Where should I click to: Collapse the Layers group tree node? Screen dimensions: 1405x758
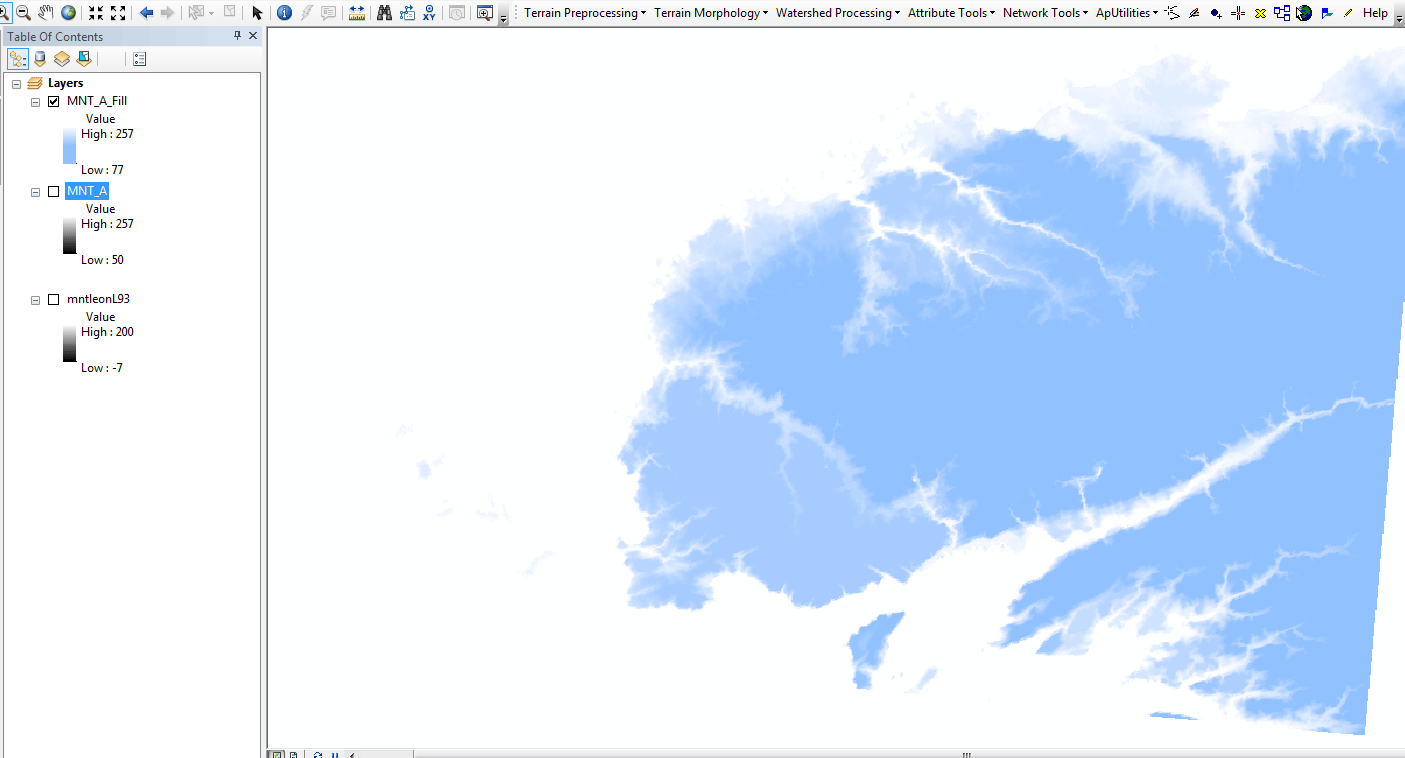point(17,84)
